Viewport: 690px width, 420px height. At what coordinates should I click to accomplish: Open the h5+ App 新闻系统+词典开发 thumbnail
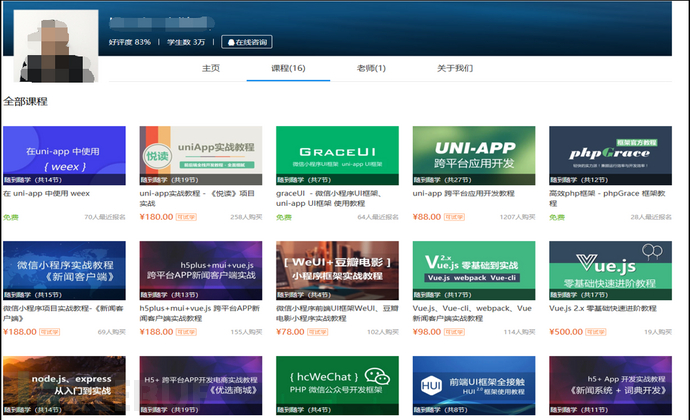pos(610,385)
